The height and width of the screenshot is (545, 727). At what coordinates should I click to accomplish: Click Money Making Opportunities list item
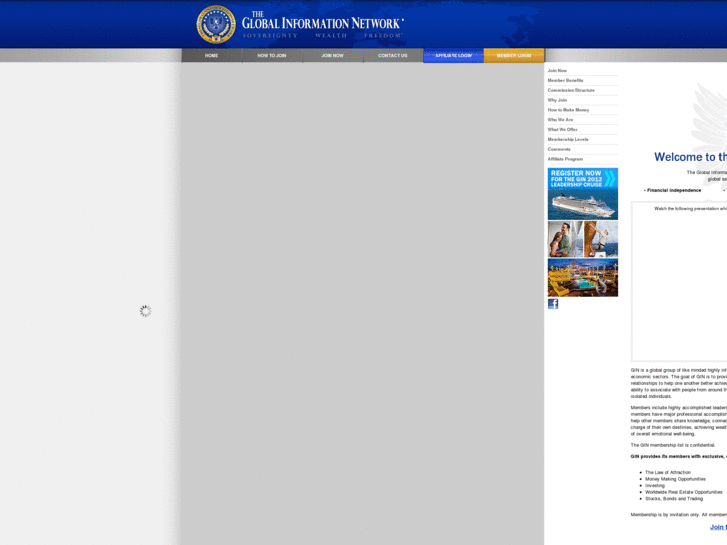(676, 479)
